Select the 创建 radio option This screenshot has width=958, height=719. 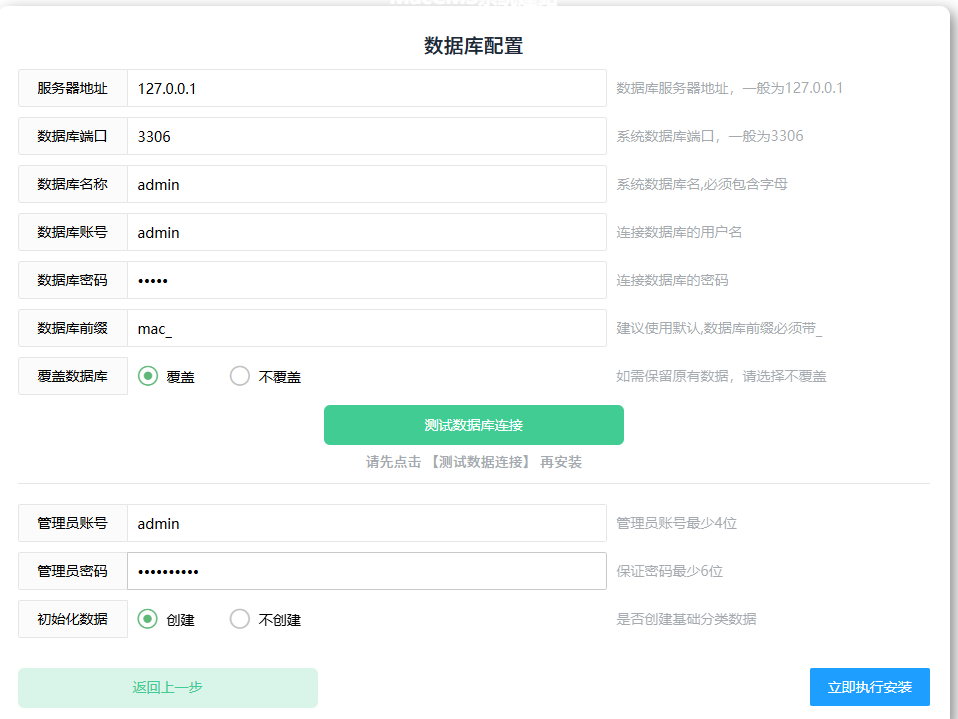pyautogui.click(x=148, y=619)
